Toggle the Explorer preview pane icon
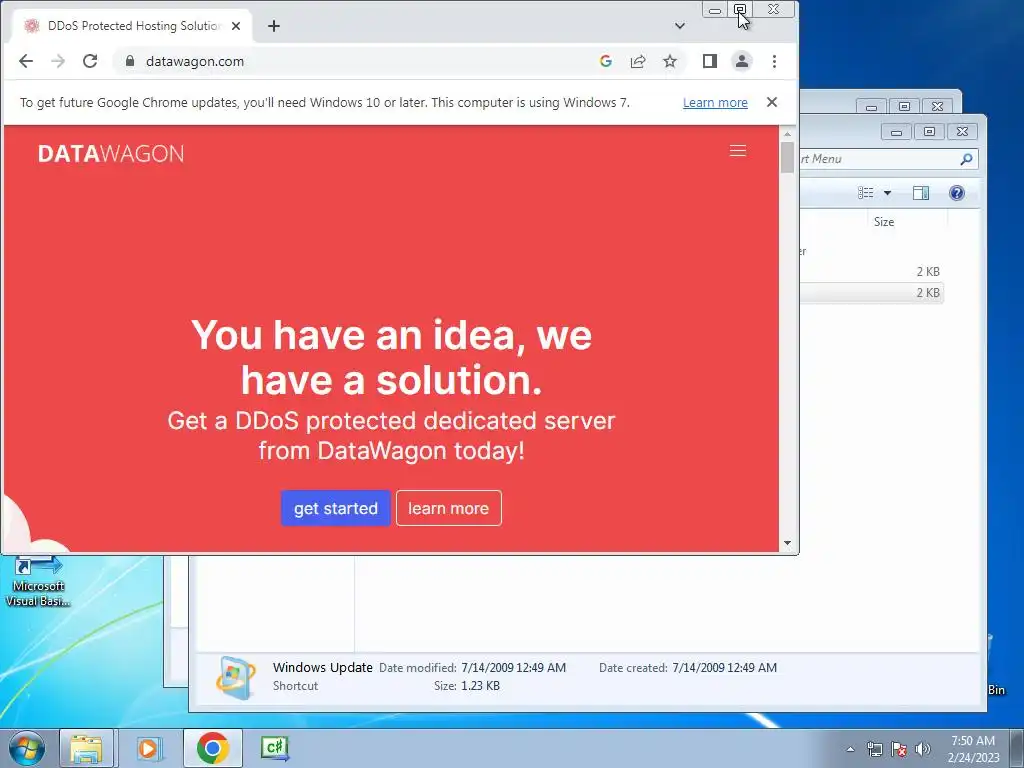The width and height of the screenshot is (1024, 768). [x=921, y=193]
